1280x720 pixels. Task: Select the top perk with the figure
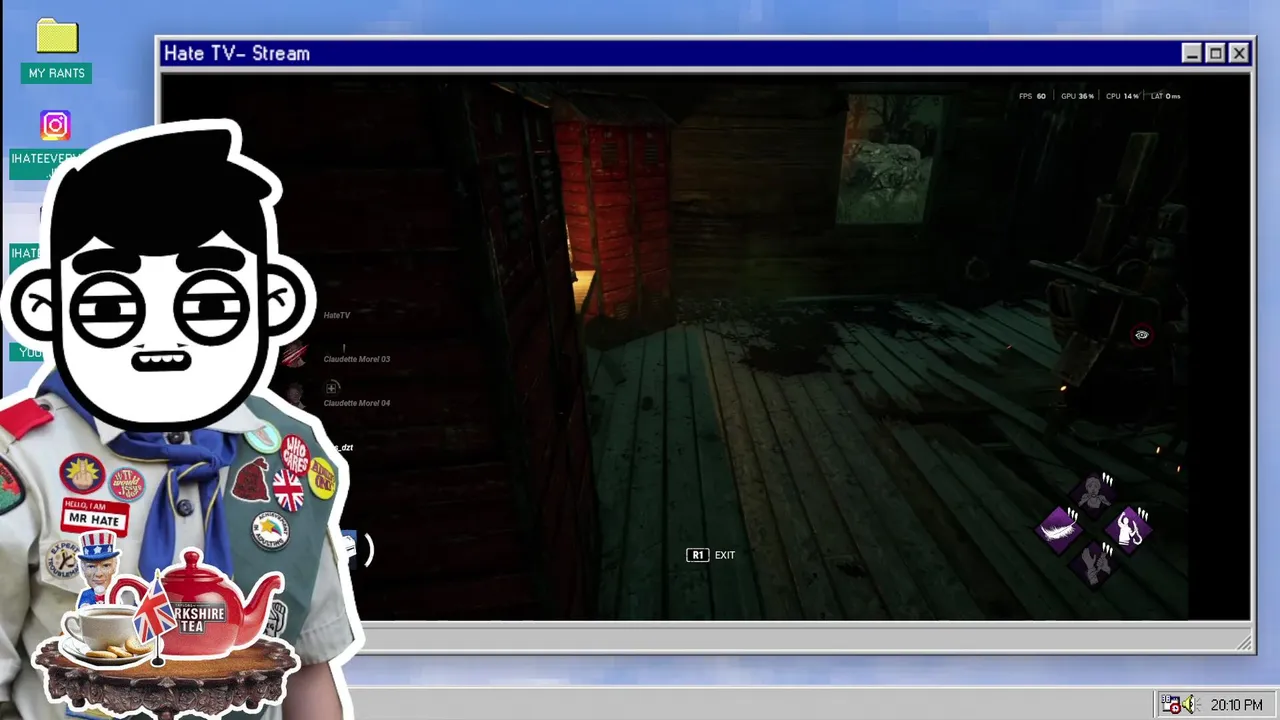click(1094, 494)
